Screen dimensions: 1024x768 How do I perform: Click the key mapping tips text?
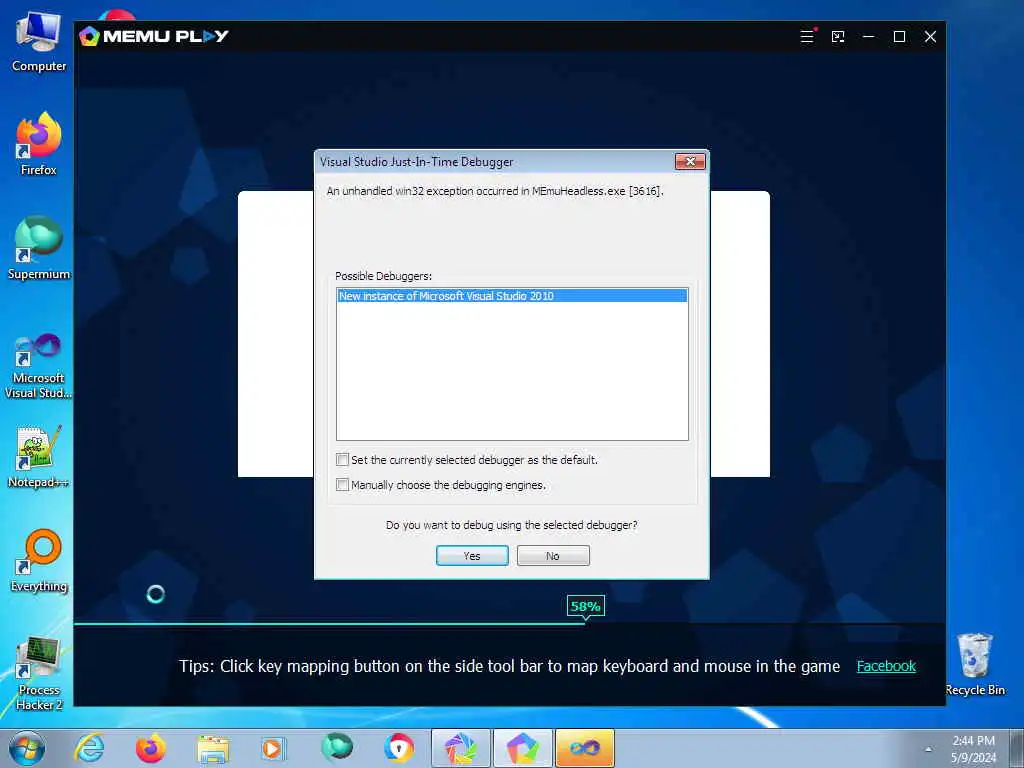(x=509, y=666)
